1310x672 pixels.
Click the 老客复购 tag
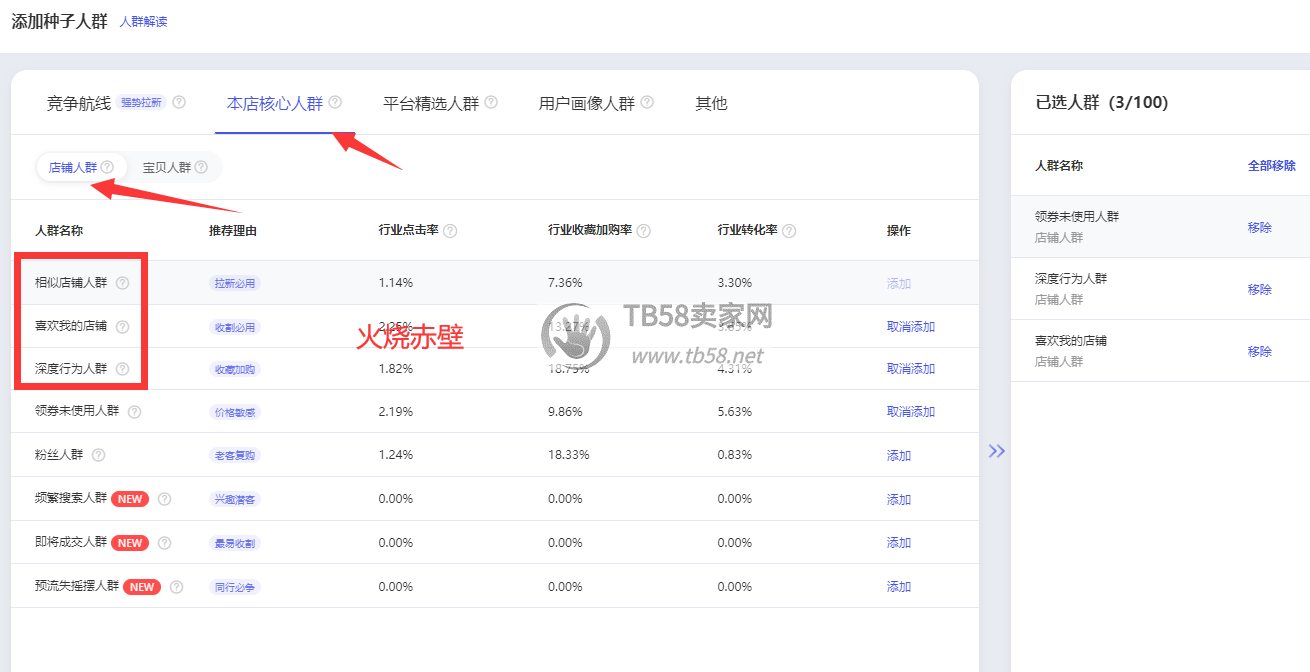234,455
